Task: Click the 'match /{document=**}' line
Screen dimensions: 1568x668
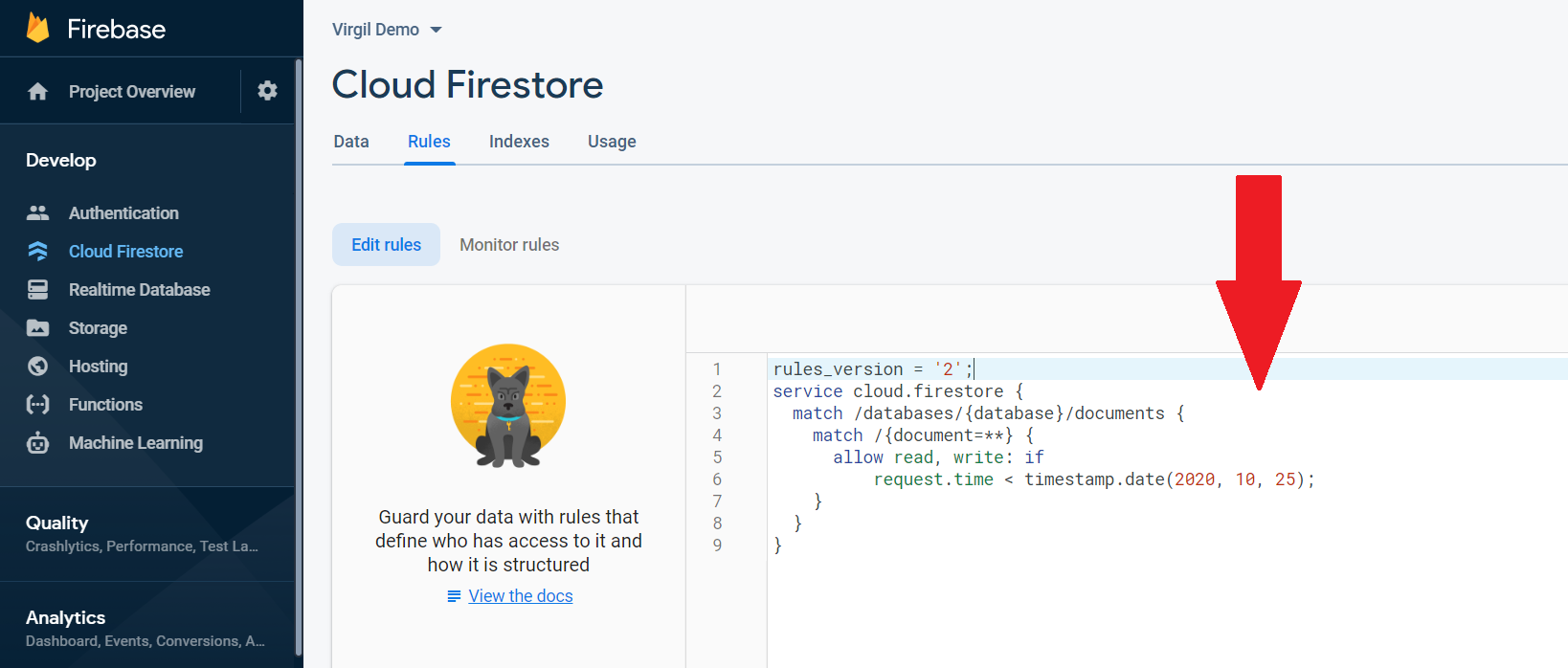Action: pyautogui.click(x=923, y=434)
